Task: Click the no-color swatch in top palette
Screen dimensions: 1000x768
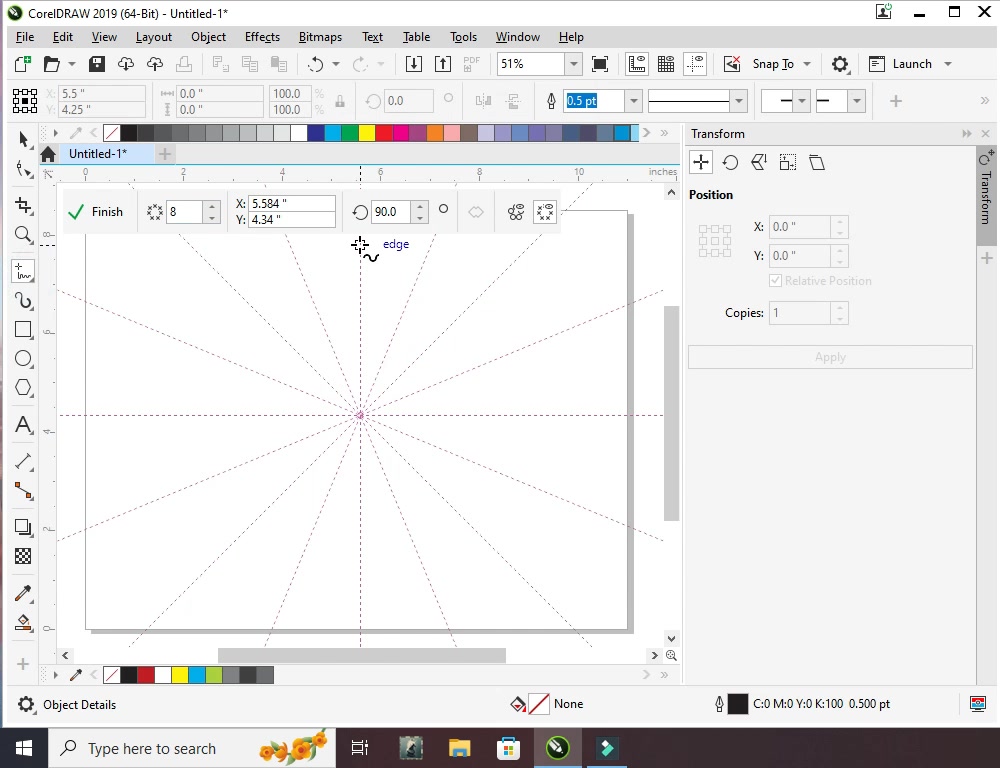Action: pos(112,133)
